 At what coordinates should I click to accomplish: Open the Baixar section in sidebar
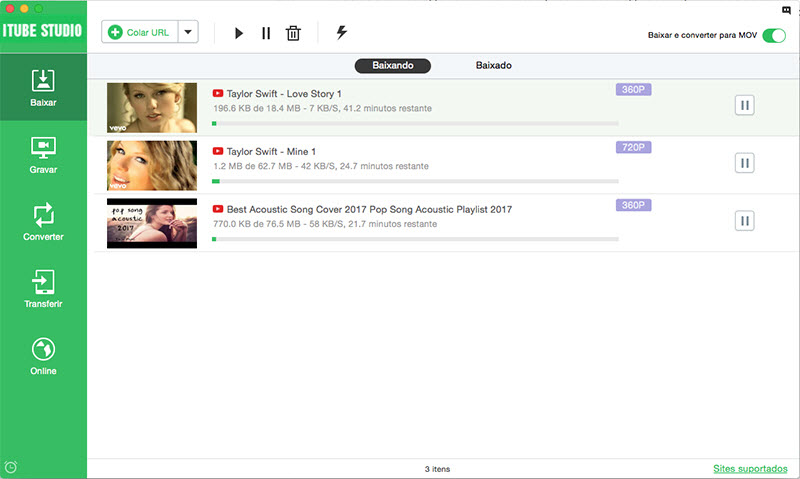tap(43, 87)
